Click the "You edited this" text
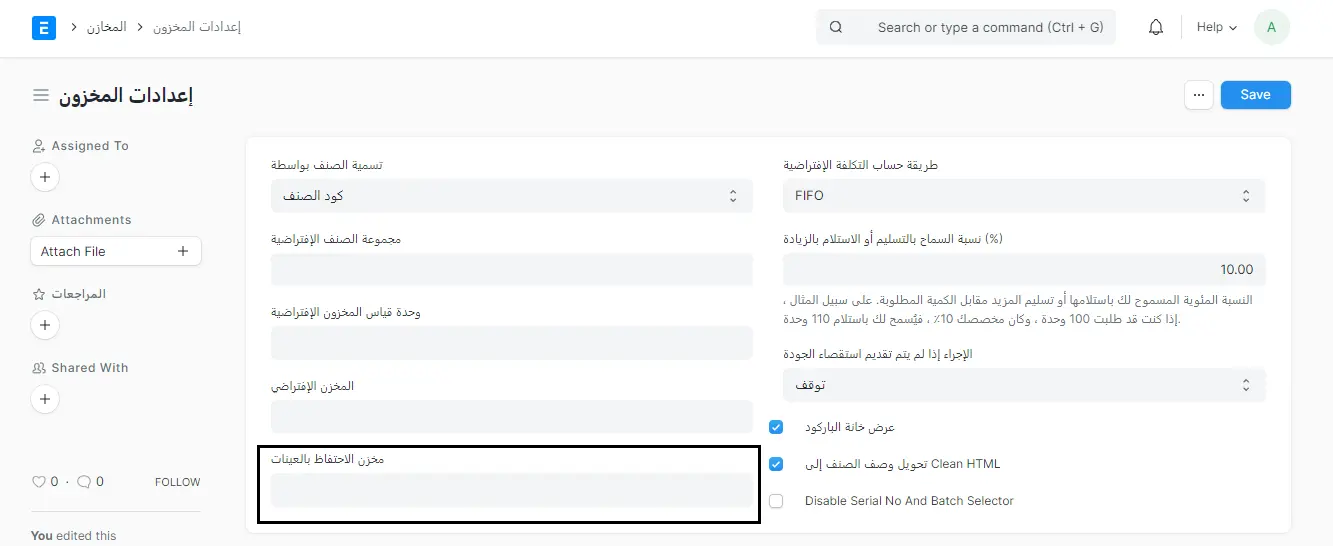This screenshot has height=546, width=1333. (74, 536)
